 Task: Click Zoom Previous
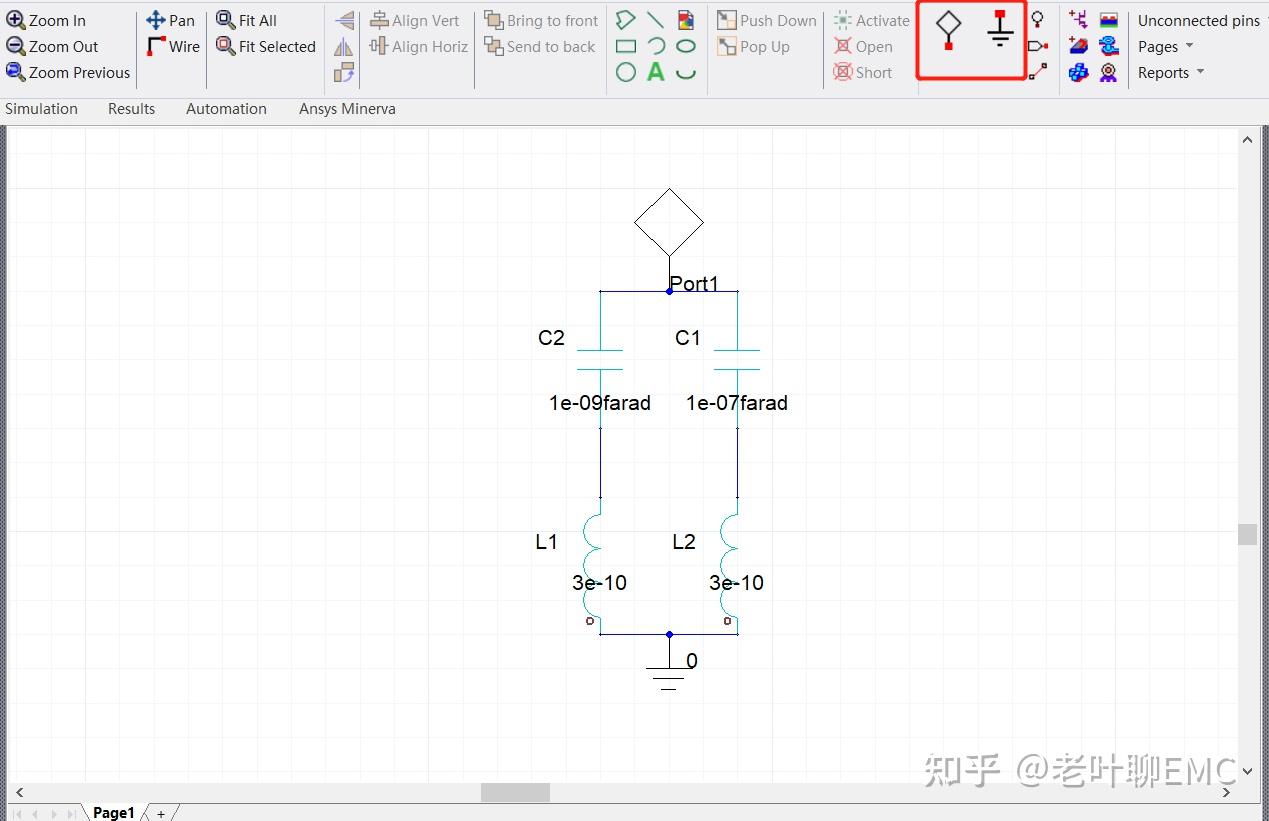(x=68, y=72)
